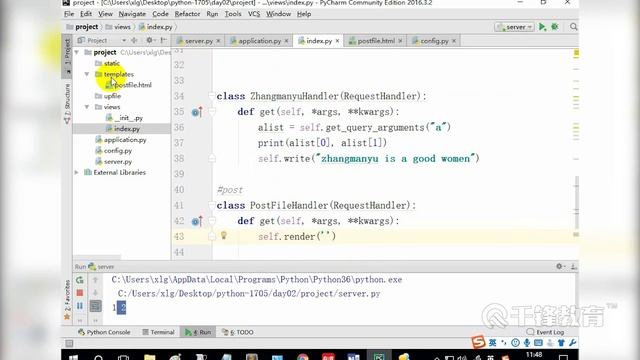Collapse the project root folder
This screenshot has height=360, width=640.
[77, 53]
